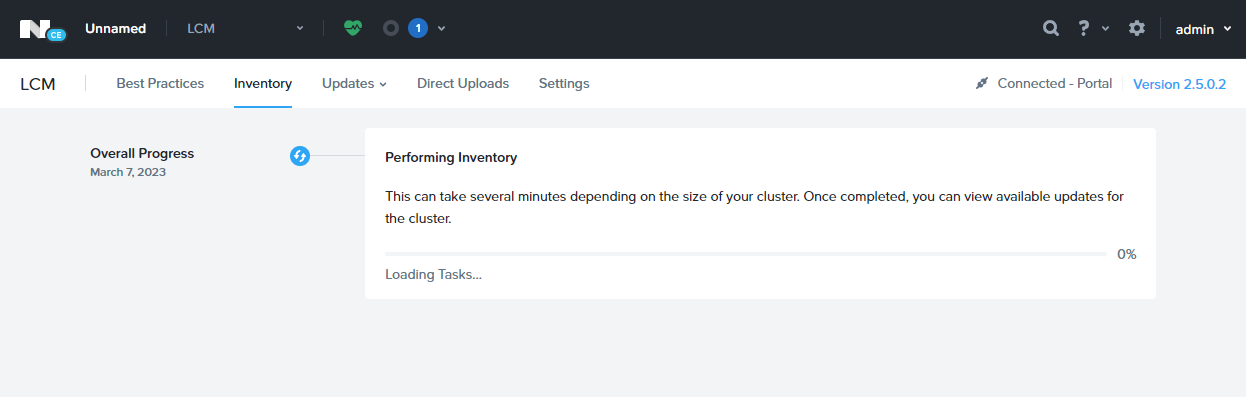Screen dimensions: 1246x397
Task: Open the admin user menu
Action: click(x=1203, y=29)
